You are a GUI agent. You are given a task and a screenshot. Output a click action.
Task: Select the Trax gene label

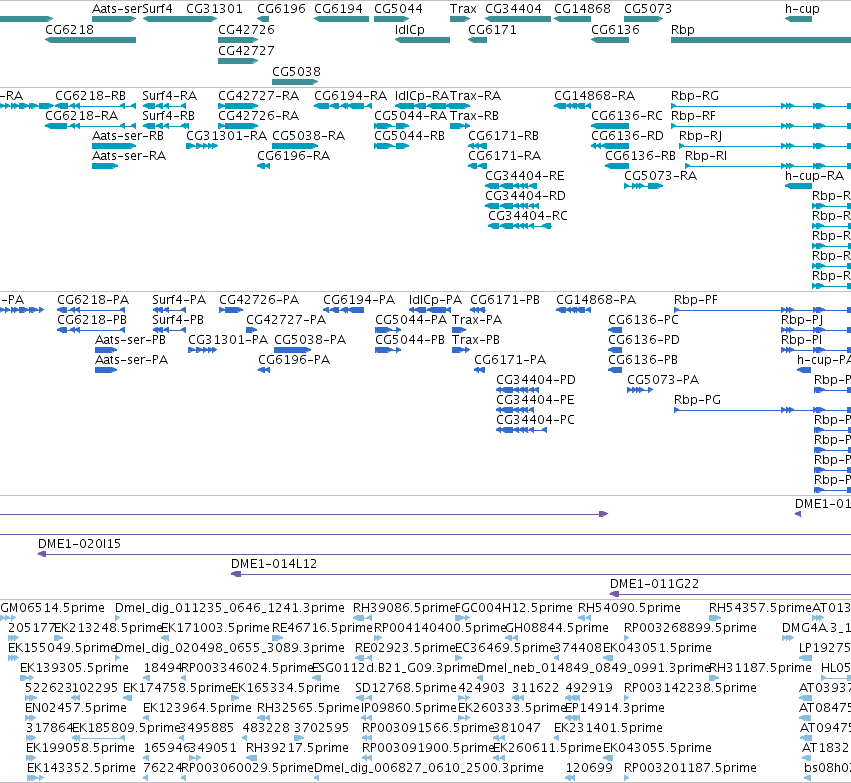click(463, 9)
